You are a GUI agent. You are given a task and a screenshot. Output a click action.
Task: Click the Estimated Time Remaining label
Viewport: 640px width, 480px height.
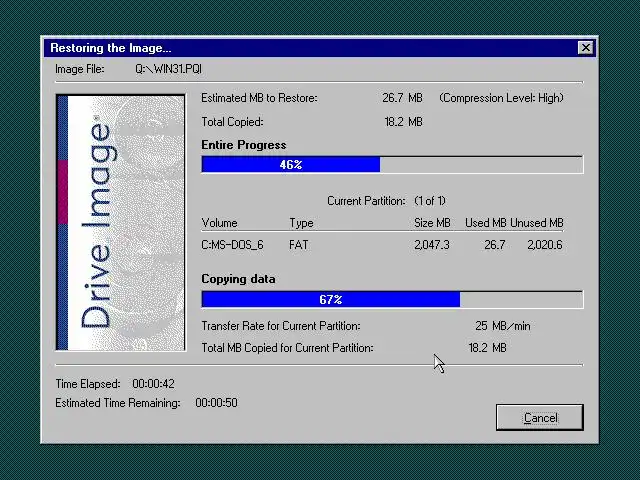pos(118,403)
